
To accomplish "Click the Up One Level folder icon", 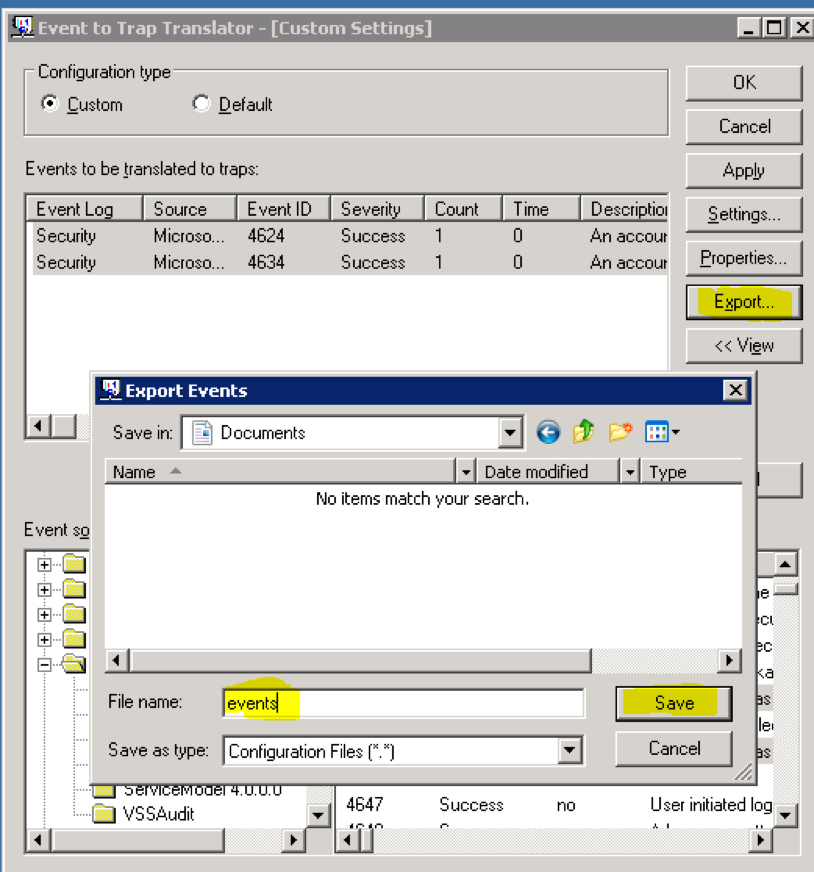I will (583, 432).
